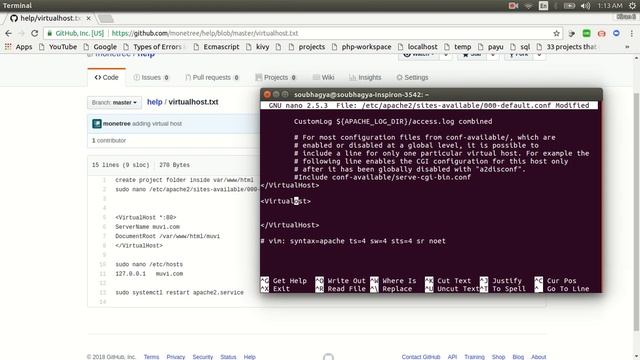Viewport: 640px width, 360px height.
Task: Click the browser back arrow
Action: [x=8, y=33]
